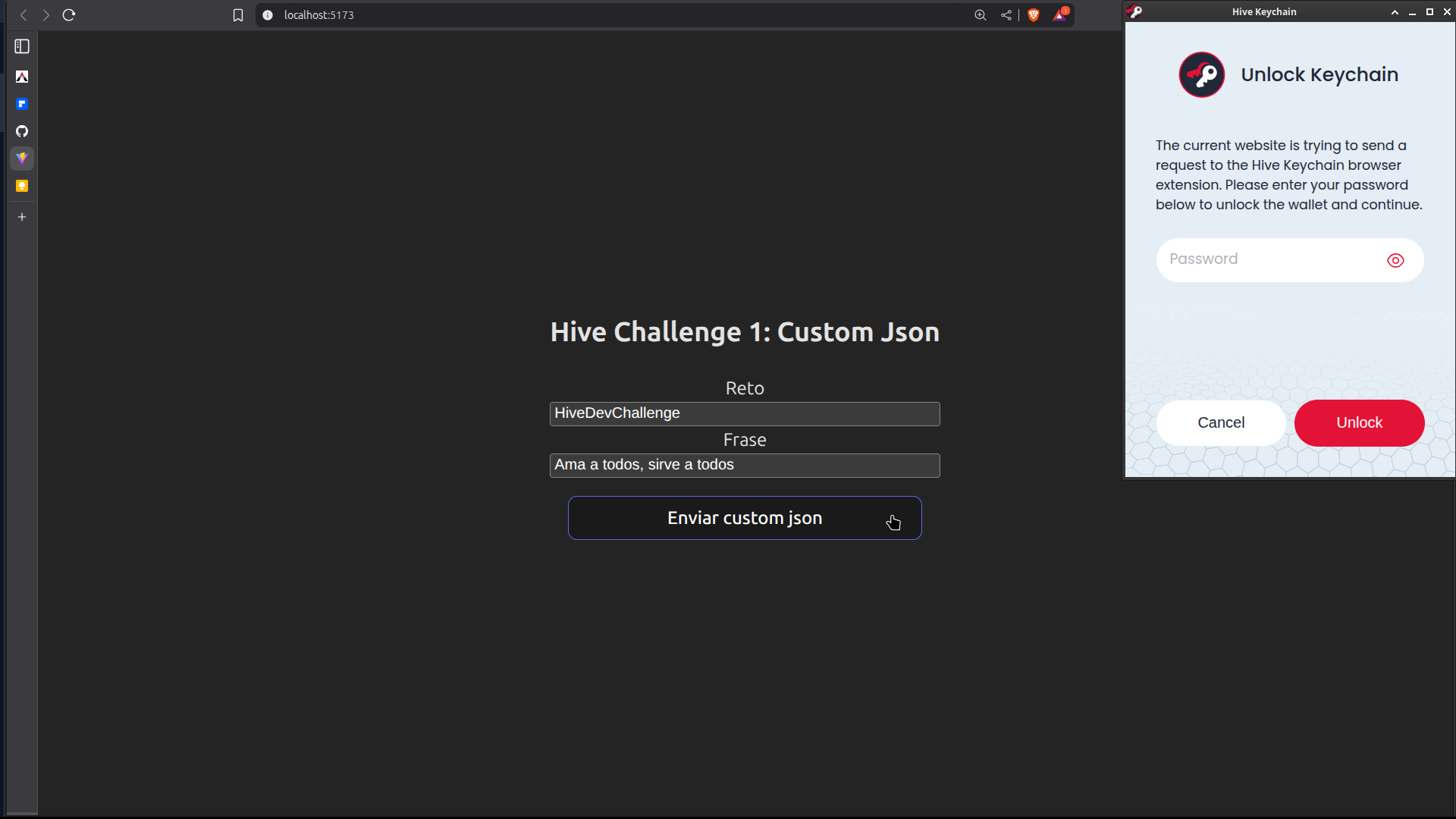1456x819 pixels.
Task: Click the zoom magnifier icon
Action: 980,15
